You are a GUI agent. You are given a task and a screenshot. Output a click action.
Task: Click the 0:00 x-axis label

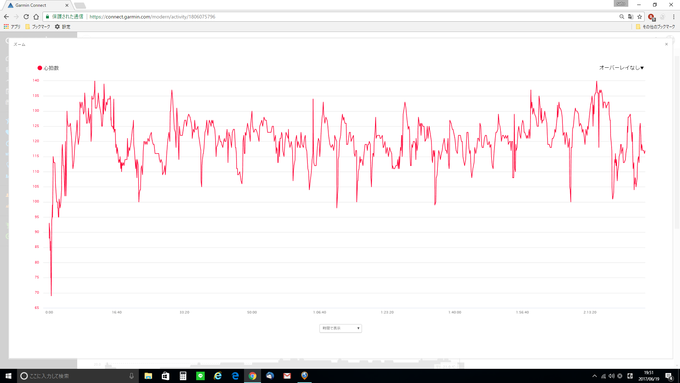pyautogui.click(x=49, y=312)
